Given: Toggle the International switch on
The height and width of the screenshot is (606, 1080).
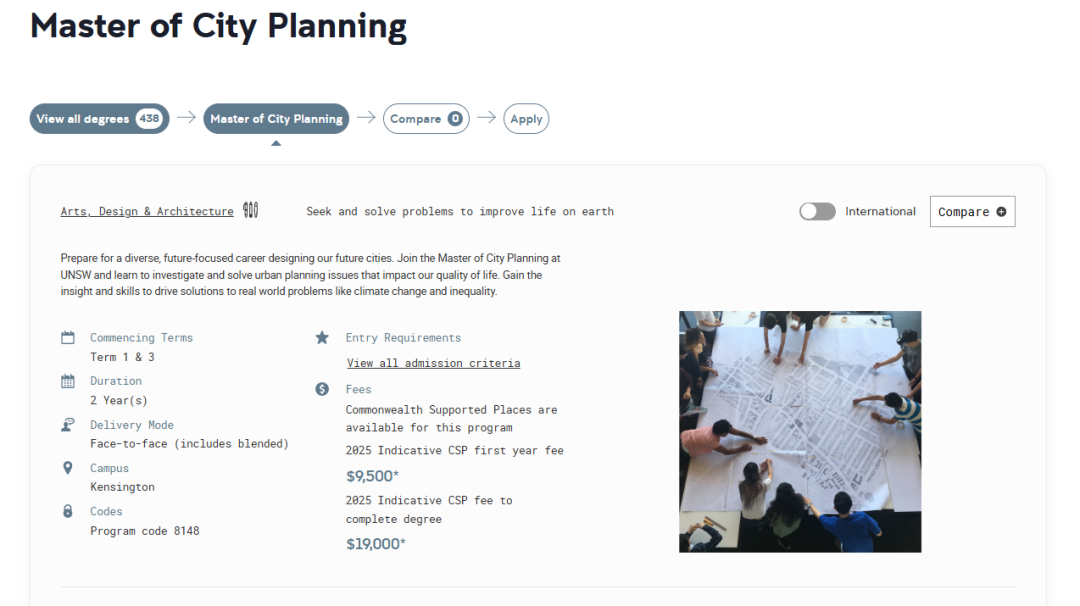Looking at the screenshot, I should tap(817, 211).
